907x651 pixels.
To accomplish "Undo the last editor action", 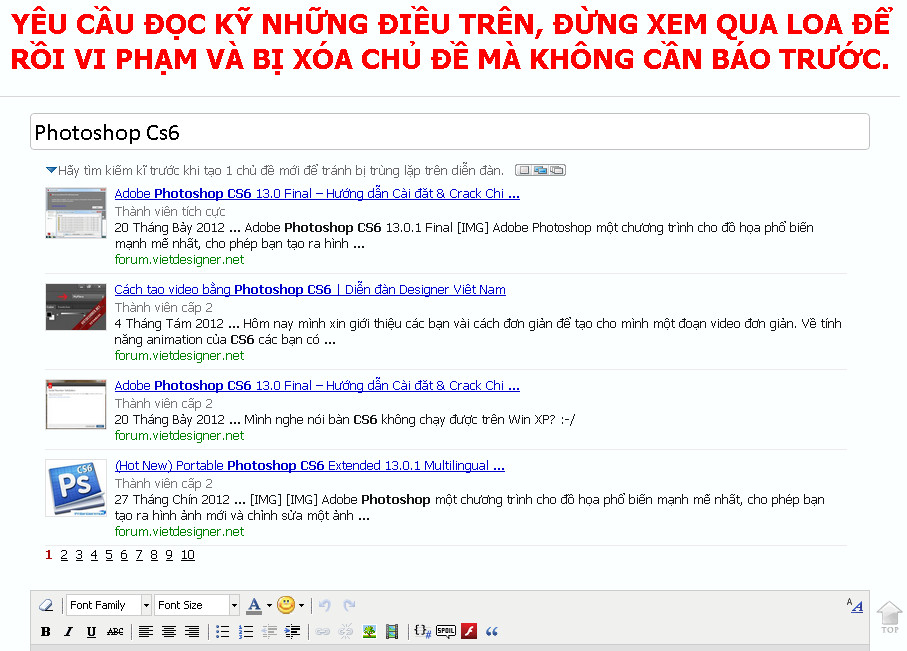I will (x=325, y=605).
